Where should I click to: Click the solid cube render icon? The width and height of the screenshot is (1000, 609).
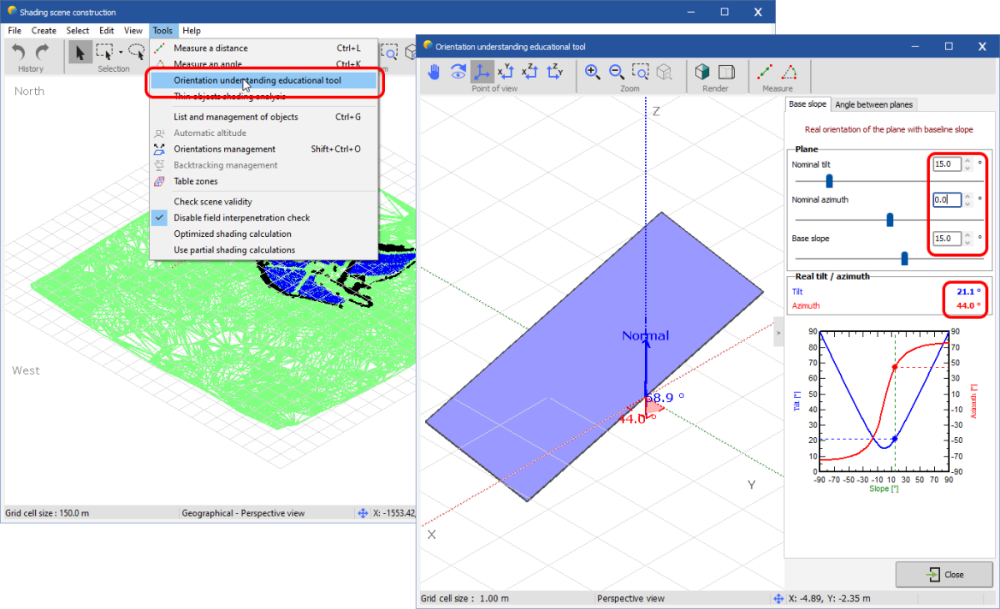tap(702, 72)
